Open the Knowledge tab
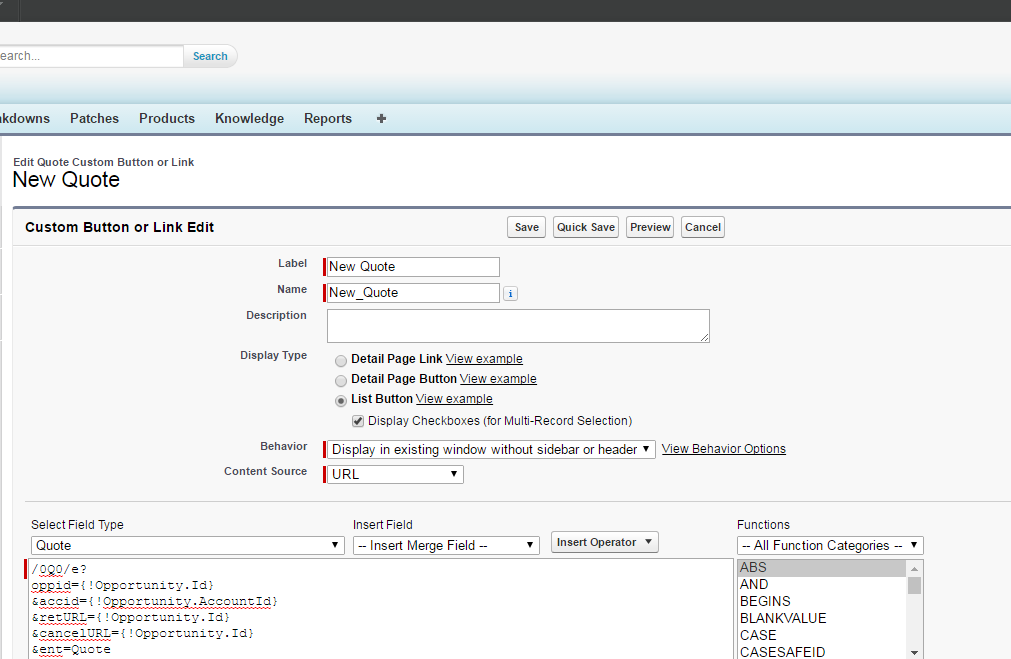Viewport: 1011px width, 659px height. [249, 118]
